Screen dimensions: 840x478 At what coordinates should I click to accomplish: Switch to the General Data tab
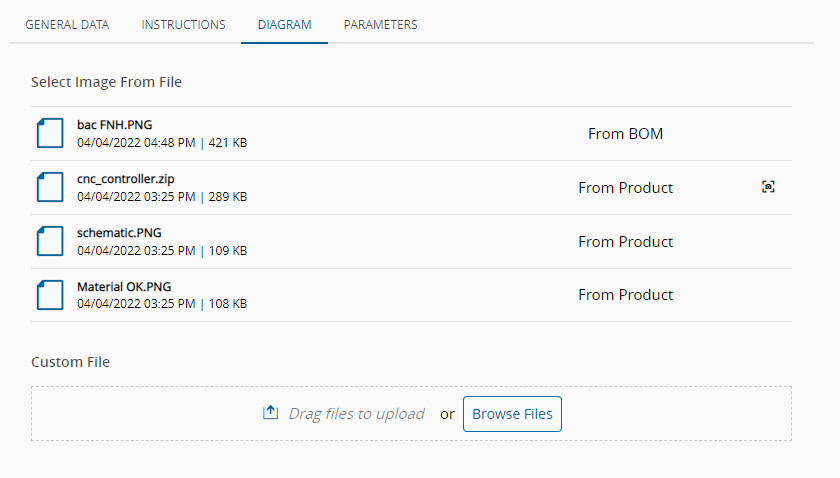(x=67, y=24)
